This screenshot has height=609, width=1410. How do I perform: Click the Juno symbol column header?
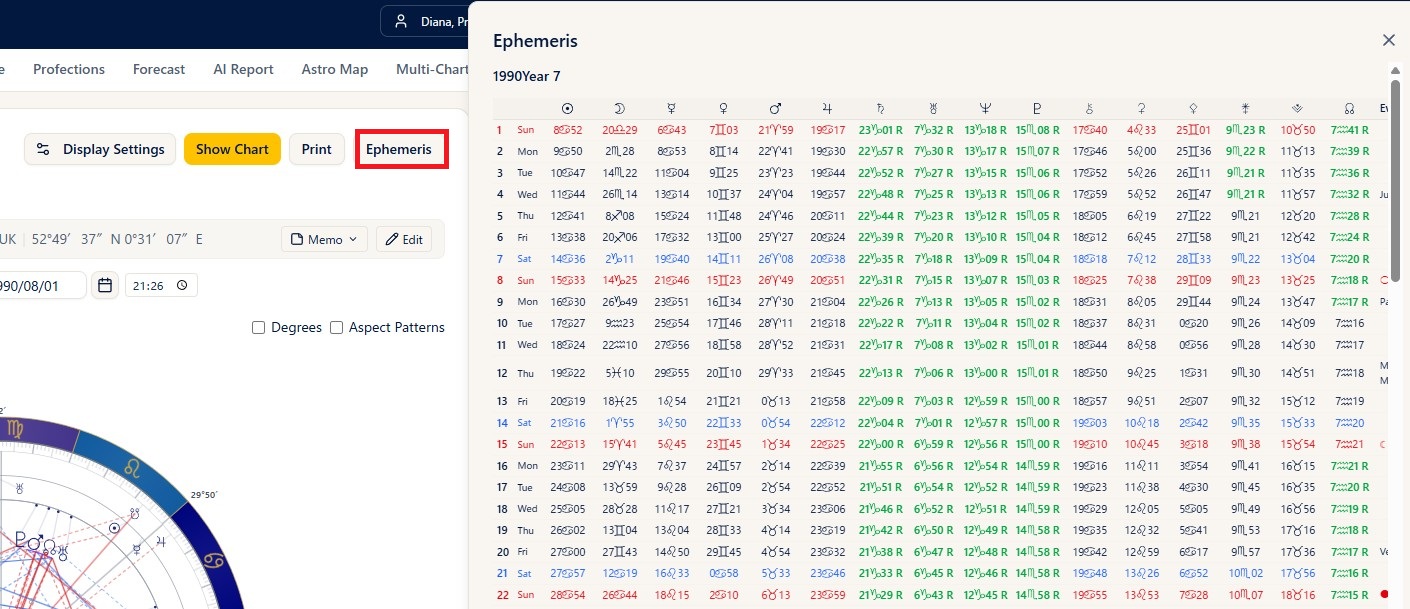coord(1245,108)
